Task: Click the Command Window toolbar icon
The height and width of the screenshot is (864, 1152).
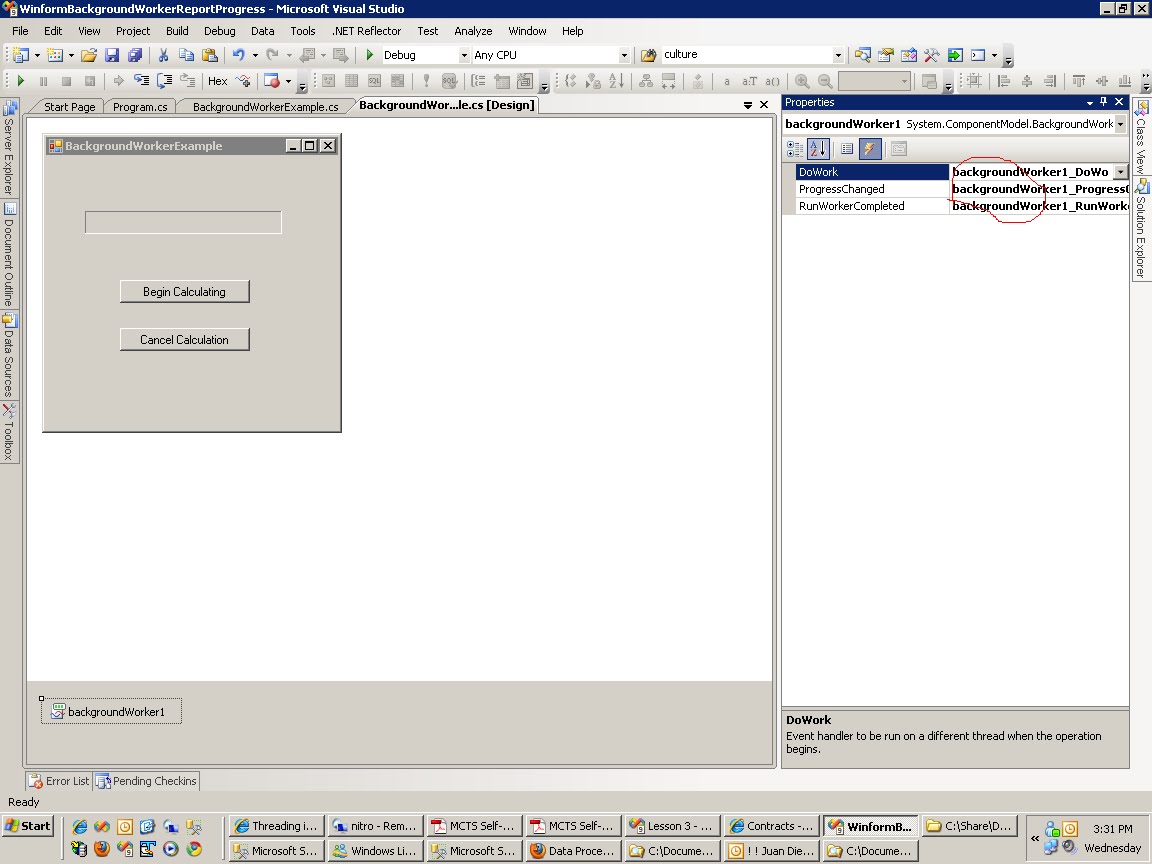Action: tap(978, 55)
